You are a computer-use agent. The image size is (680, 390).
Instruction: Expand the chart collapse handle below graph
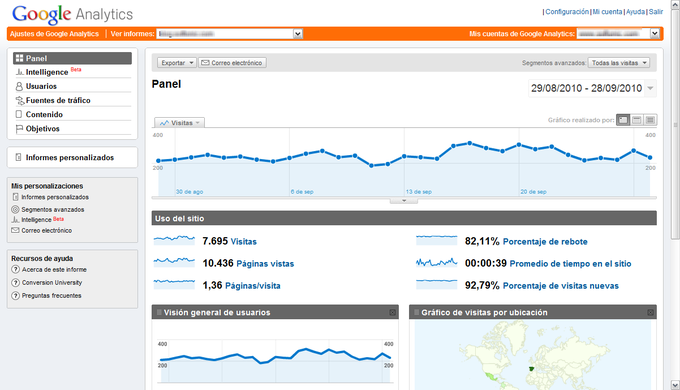point(404,201)
